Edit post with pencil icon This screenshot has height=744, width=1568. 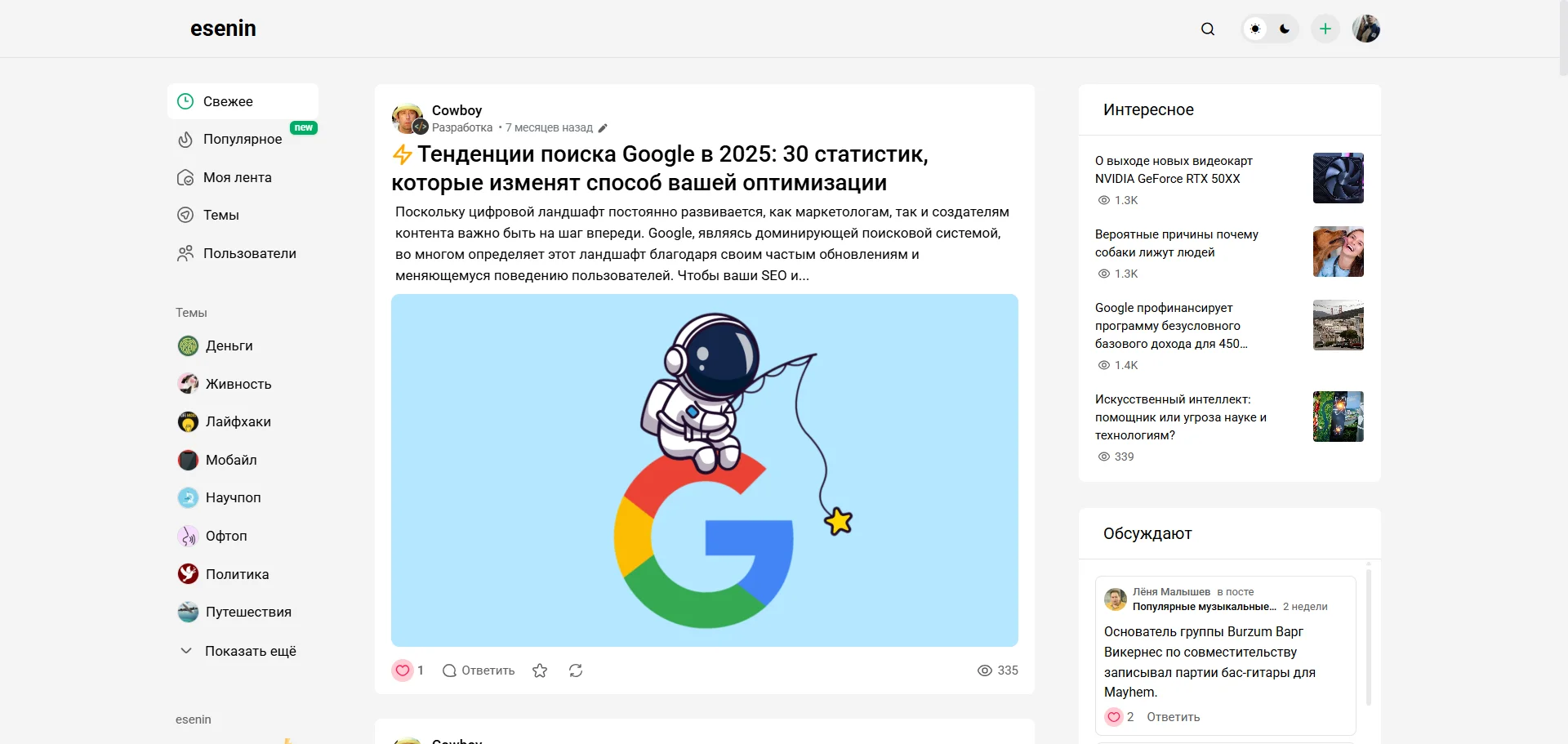point(603,128)
